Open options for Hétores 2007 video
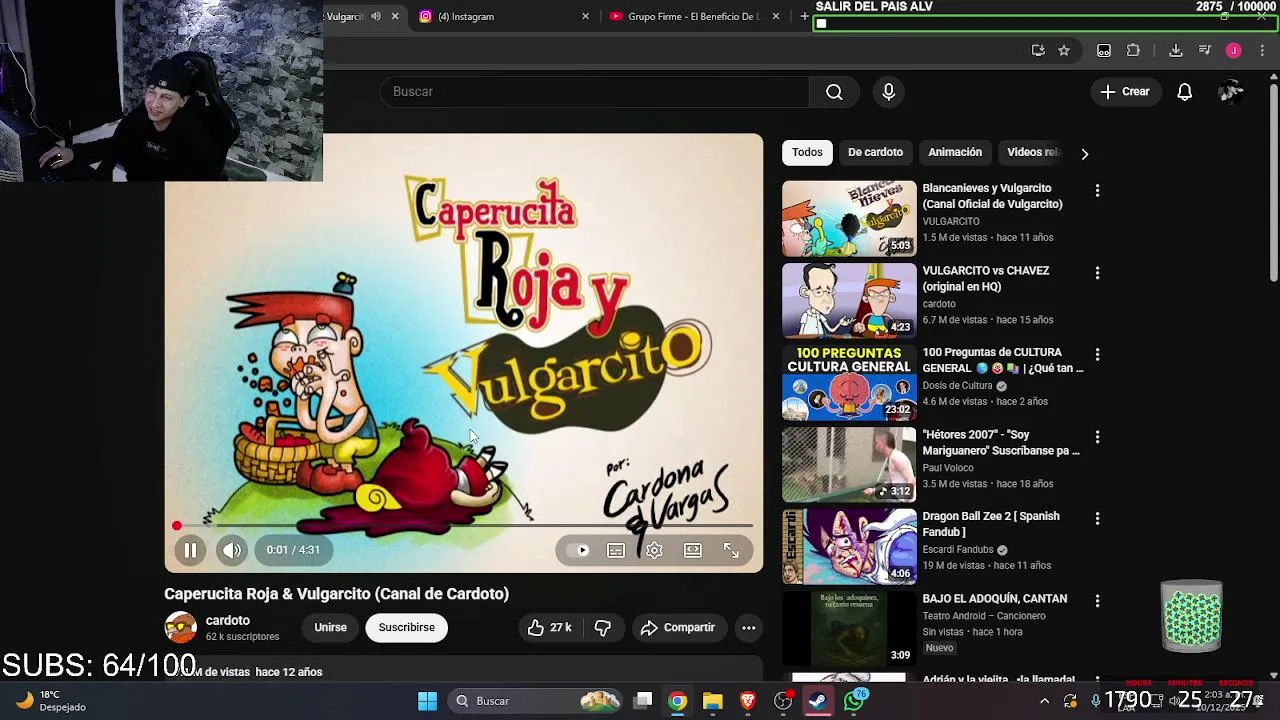Viewport: 1280px width, 720px height. [1097, 437]
